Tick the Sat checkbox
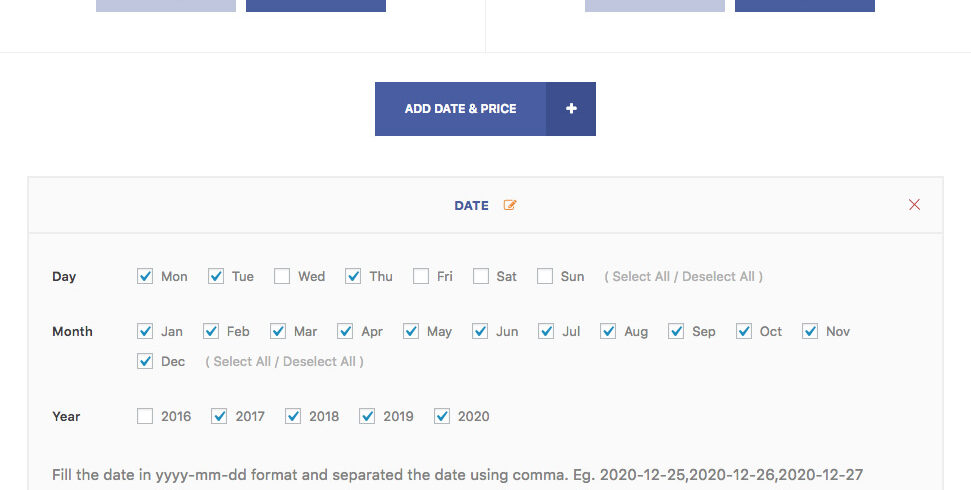The image size is (971, 490). tap(481, 277)
